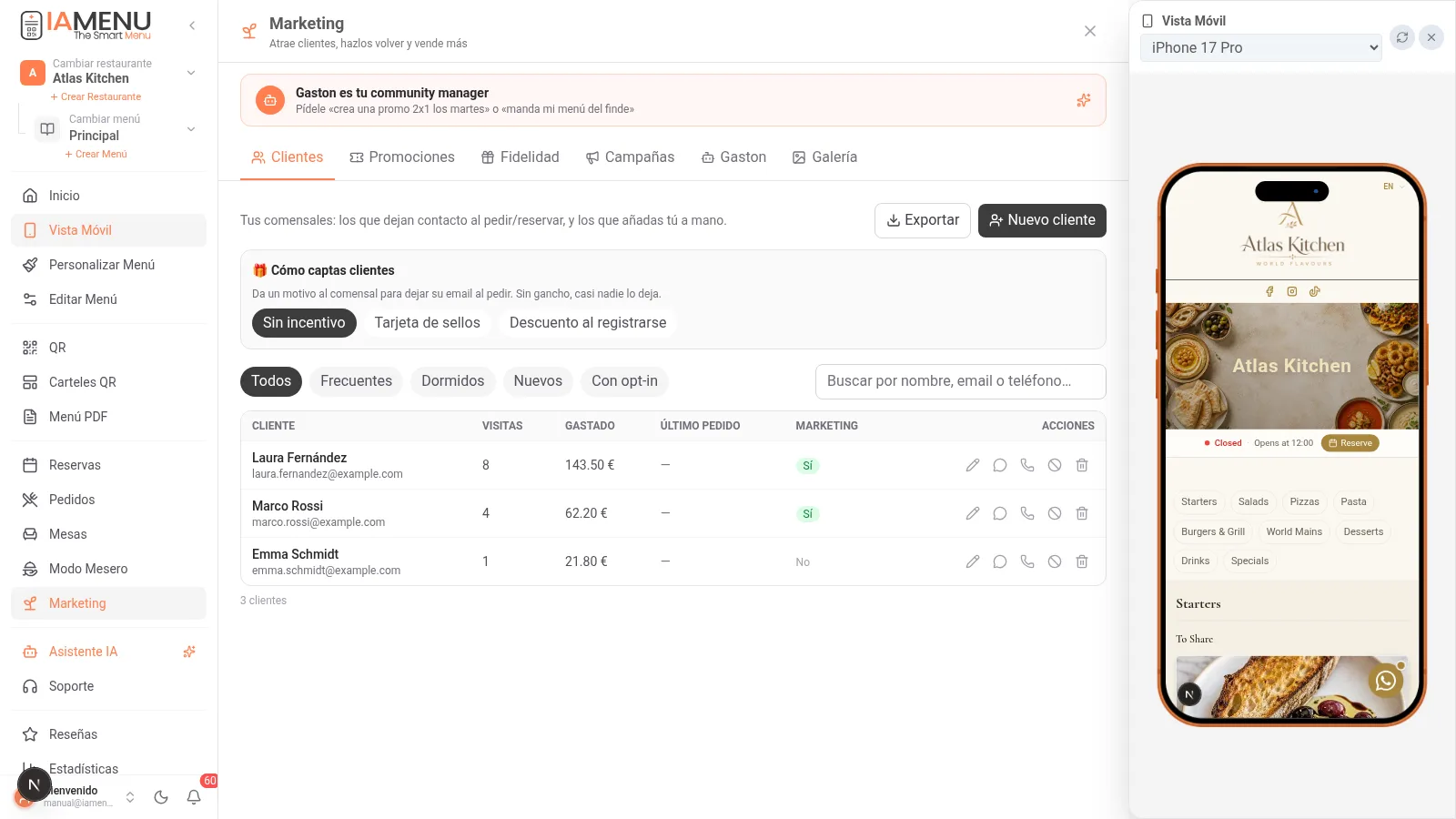Viewport: 1456px width, 819px height.
Task: Tap the Reserve button in phone preview
Action: [1350, 443]
